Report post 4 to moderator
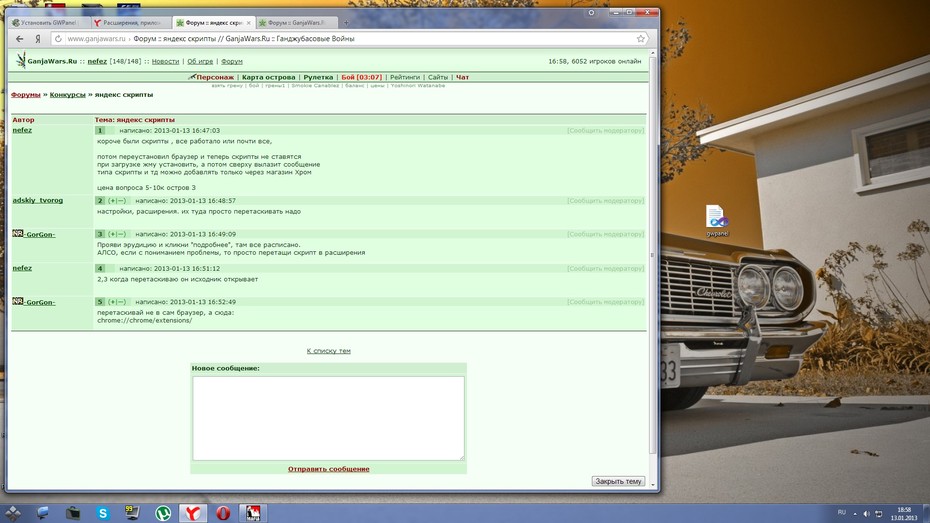 [x=605, y=269]
